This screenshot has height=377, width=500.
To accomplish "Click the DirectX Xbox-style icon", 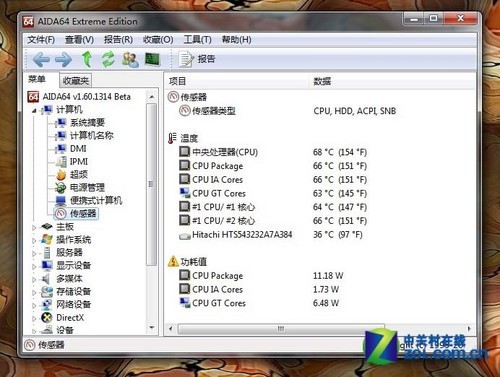I will point(47,317).
